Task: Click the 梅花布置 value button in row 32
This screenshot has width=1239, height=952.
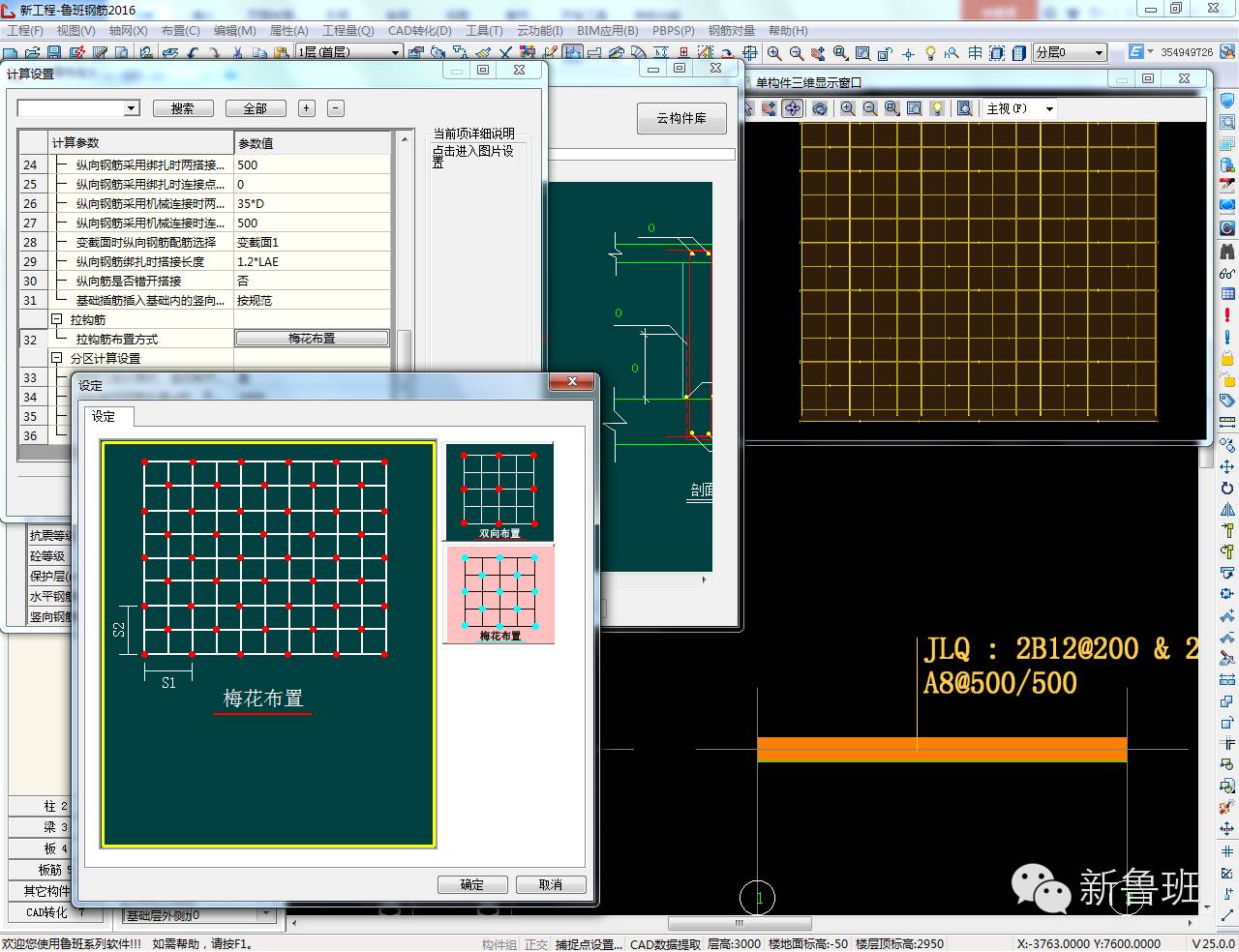Action: 312,339
